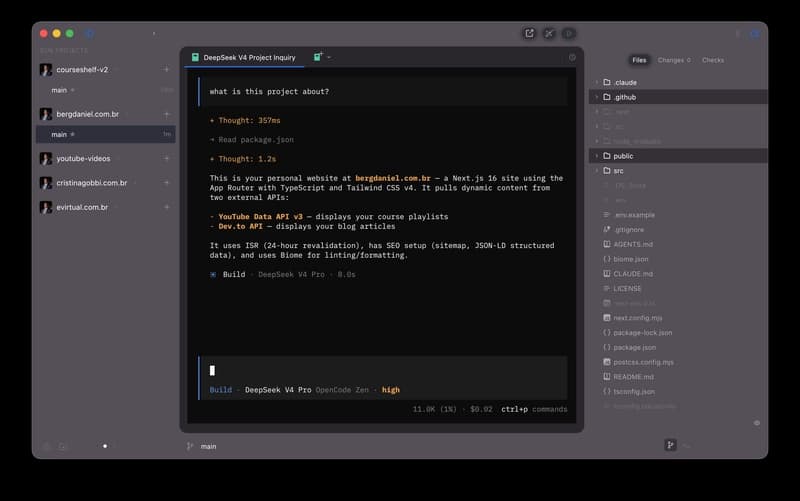Viewport: 800px width, 501px height.
Task: Click the open-in-external icon in the top toolbar
Action: [529, 34]
